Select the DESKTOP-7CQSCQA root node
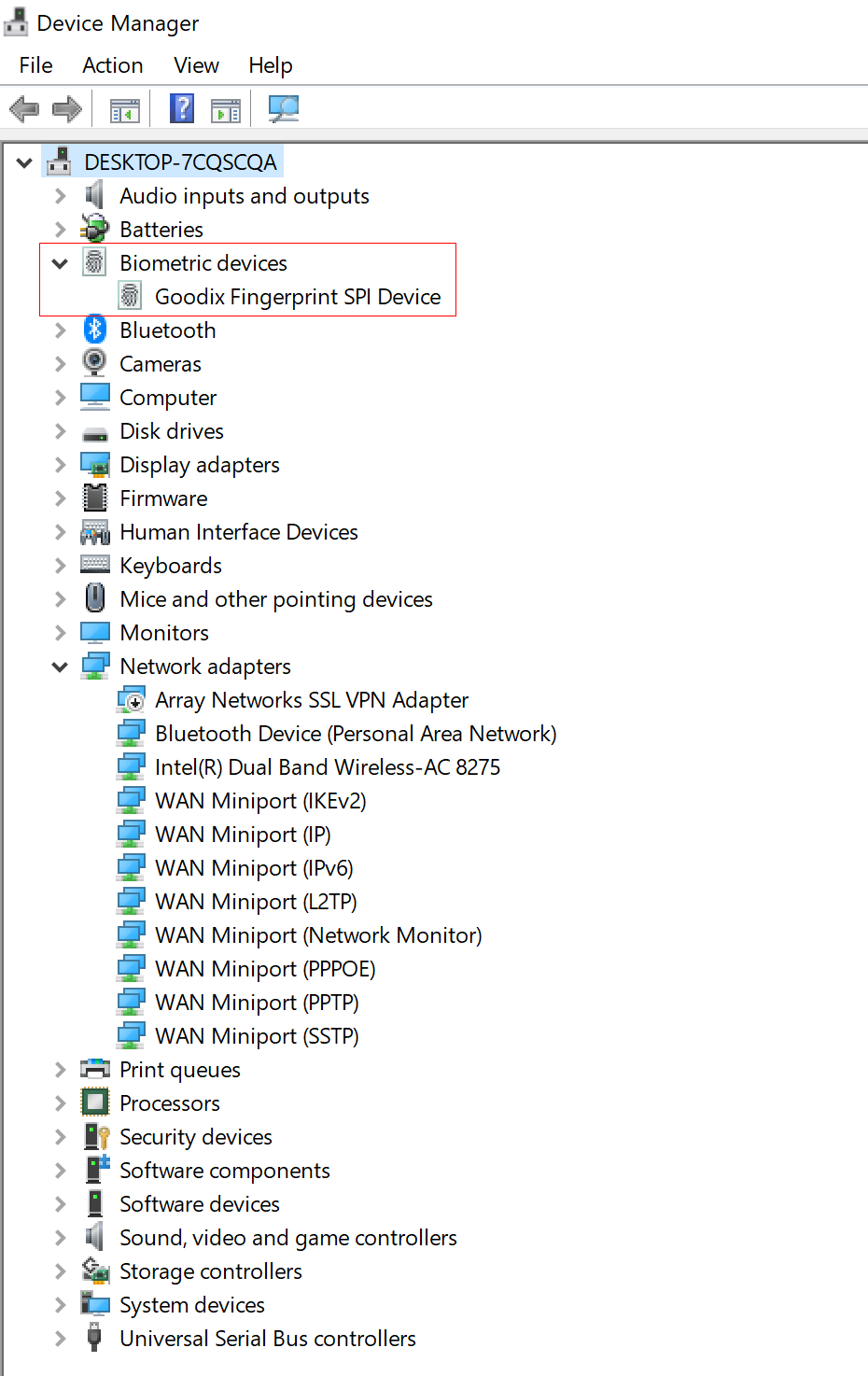The height and width of the screenshot is (1376, 868). click(180, 162)
